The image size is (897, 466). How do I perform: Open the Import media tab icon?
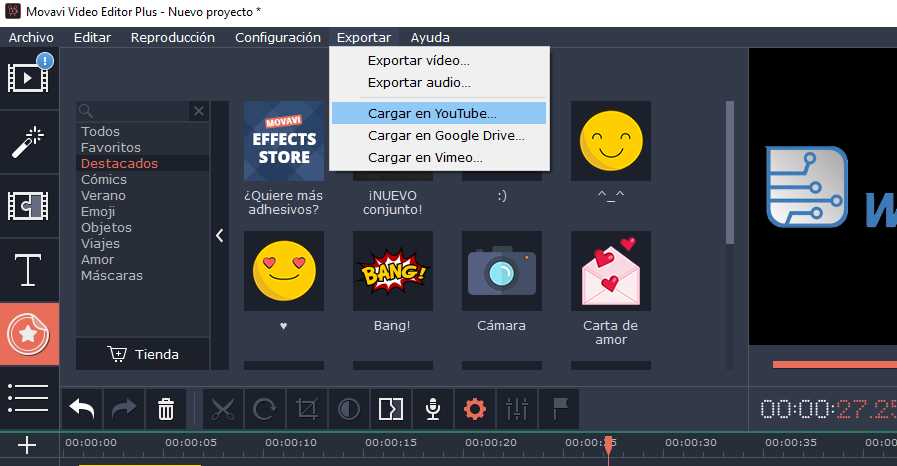click(x=29, y=78)
